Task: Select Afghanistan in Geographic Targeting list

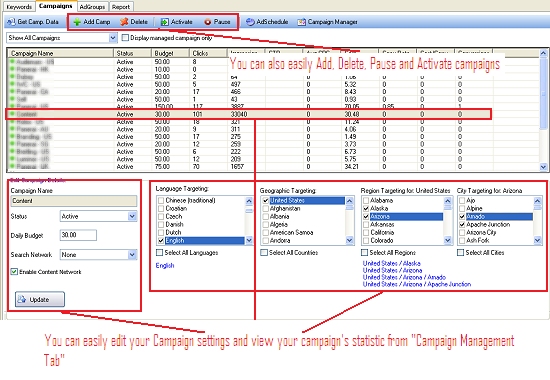Action: (x=285, y=208)
